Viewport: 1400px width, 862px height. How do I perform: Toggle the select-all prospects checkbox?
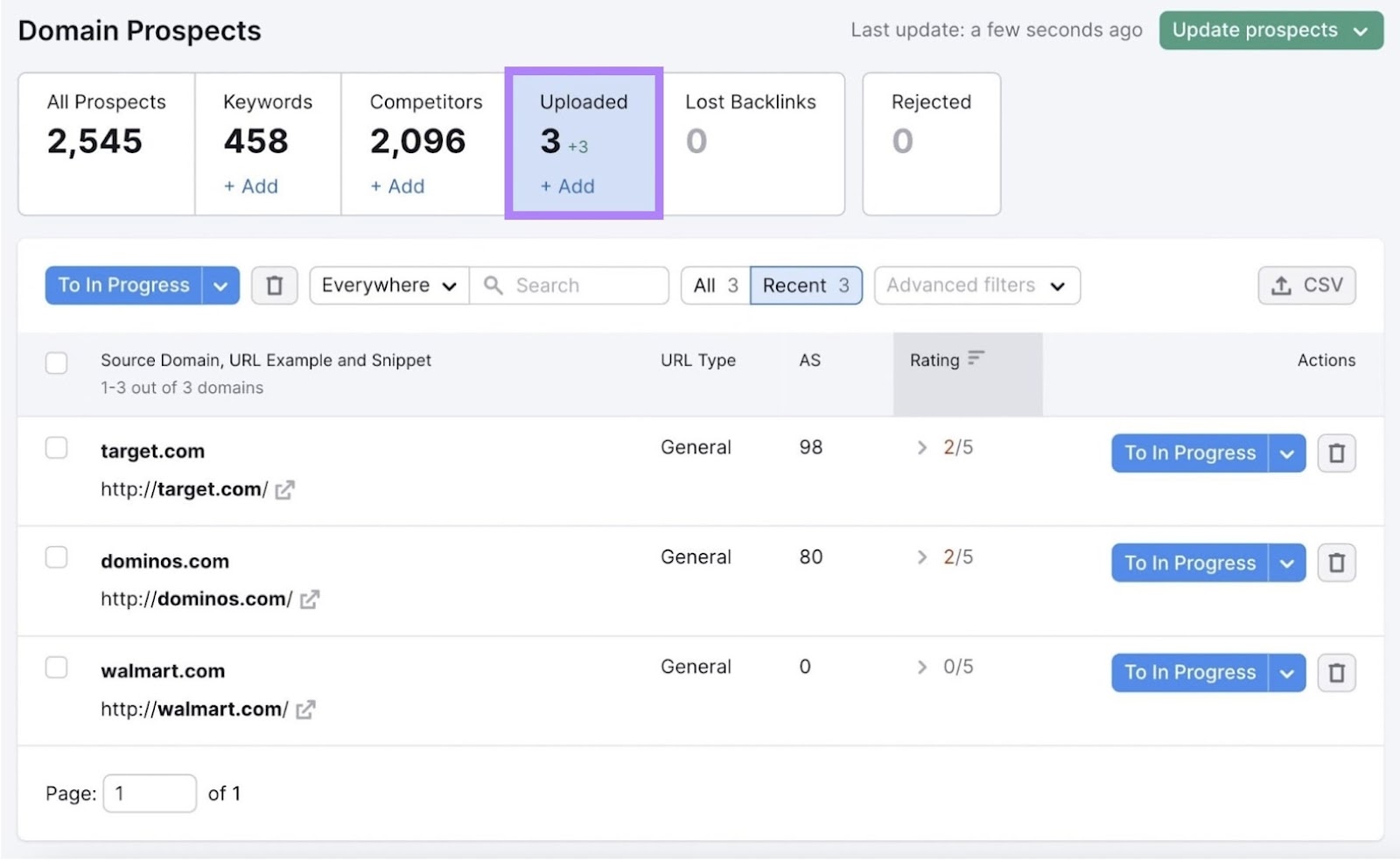point(57,362)
